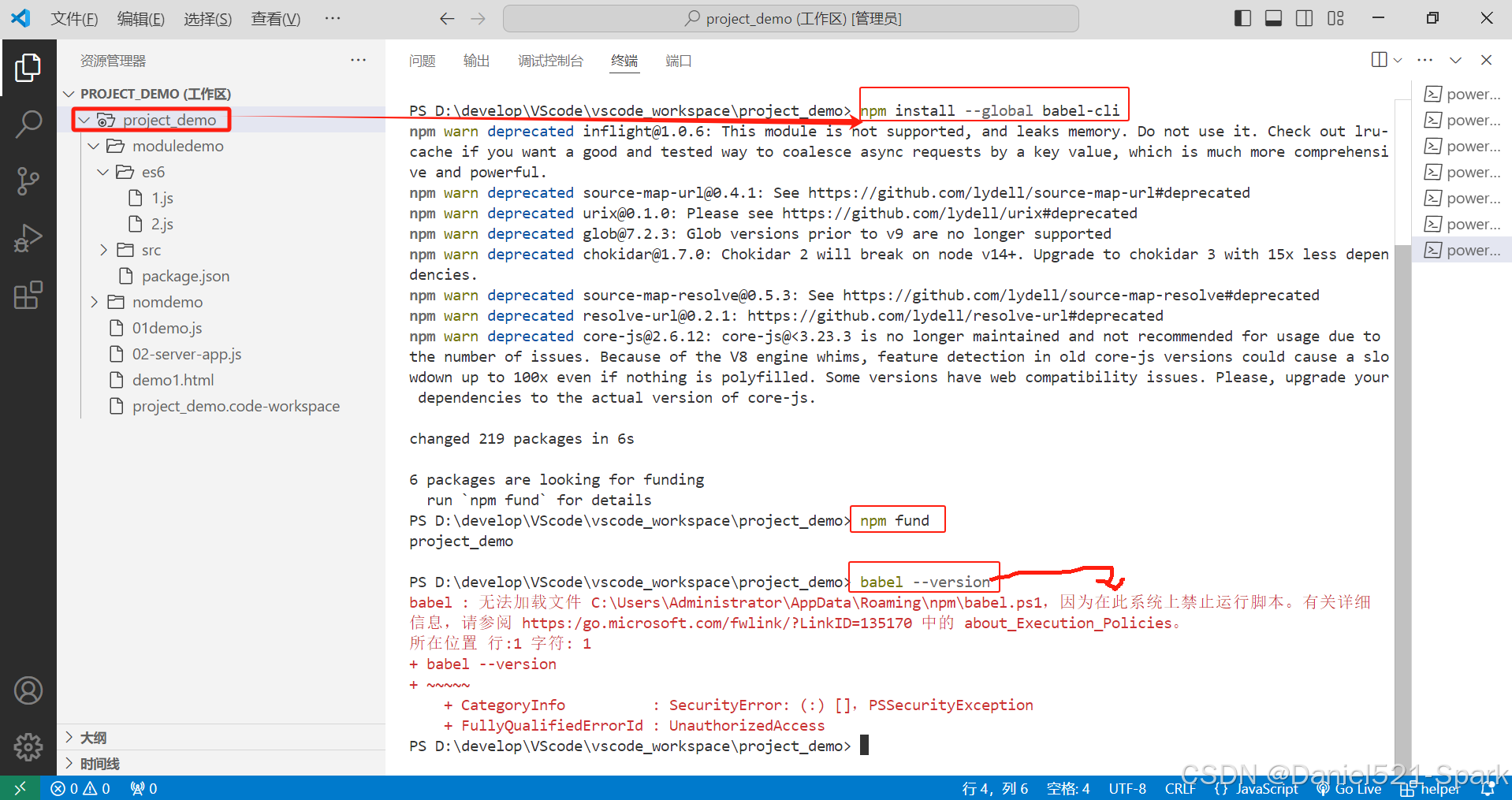Open the Search view in activity bar
The height and width of the screenshot is (800, 1512).
(x=28, y=124)
